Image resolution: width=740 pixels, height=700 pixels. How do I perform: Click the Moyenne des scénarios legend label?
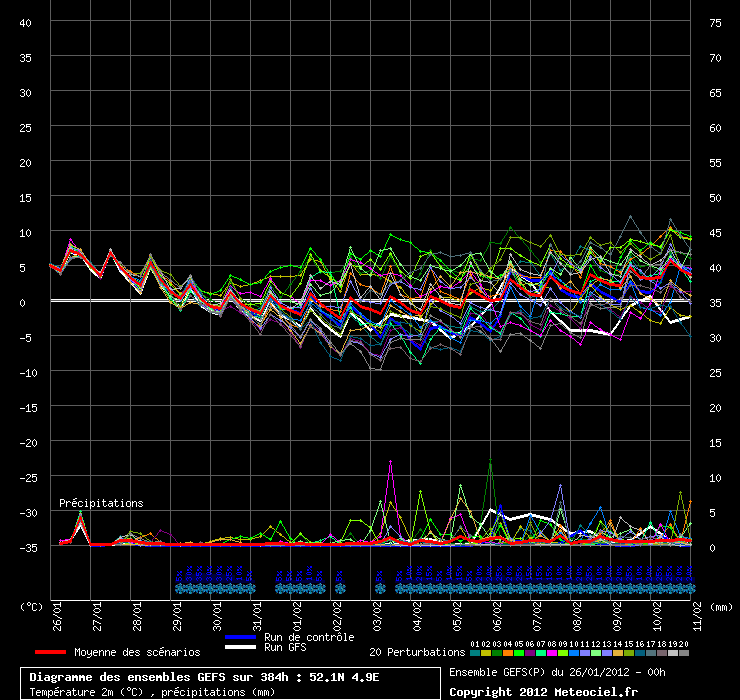point(137,652)
